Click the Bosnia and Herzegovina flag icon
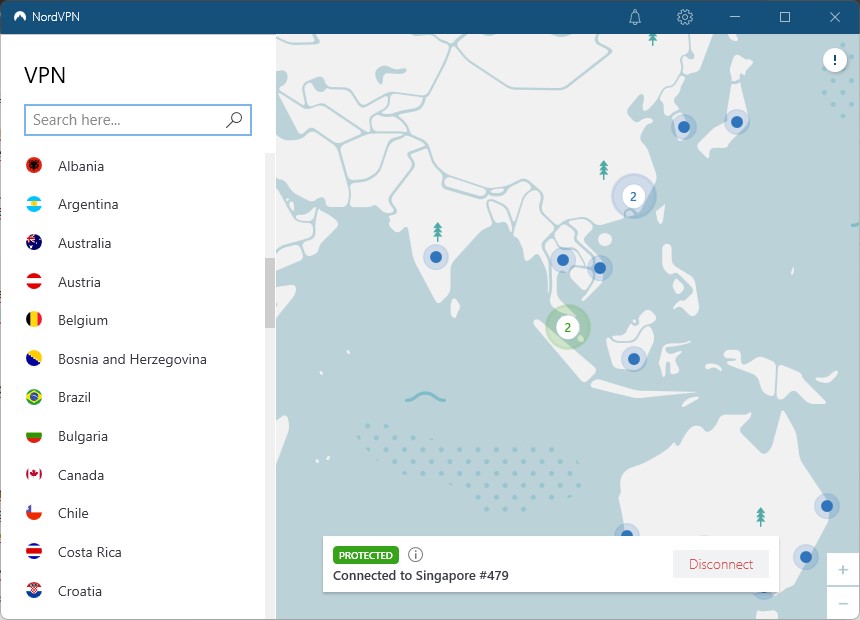The image size is (860, 620). pos(34,358)
